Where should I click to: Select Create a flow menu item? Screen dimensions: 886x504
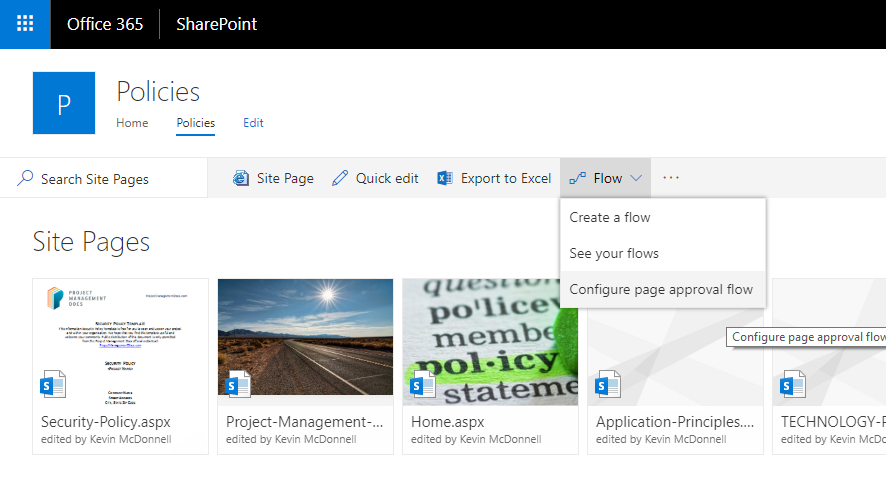tap(610, 217)
